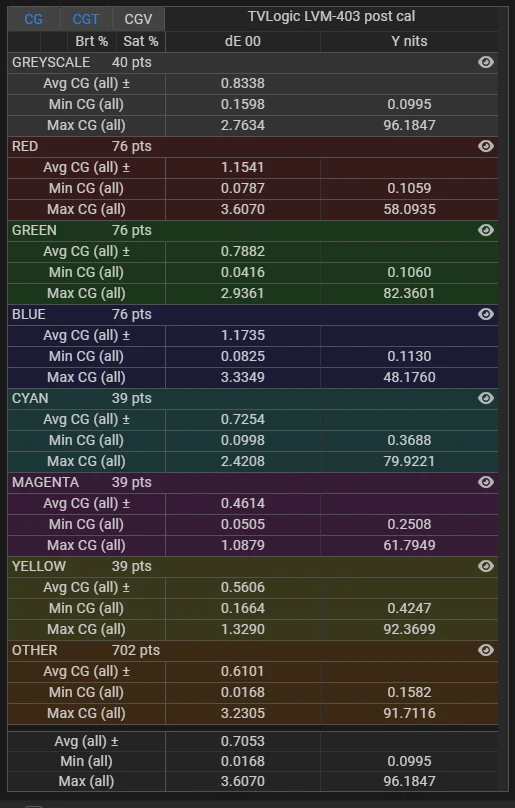Viewport: 515px width, 808px height.
Task: Click the Max (all) summary row label
Action: pyautogui.click(x=87, y=781)
